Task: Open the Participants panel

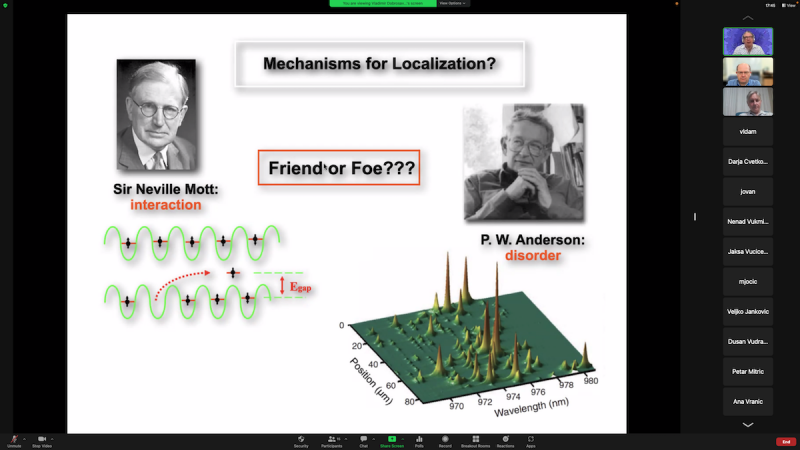Action: pos(331,440)
